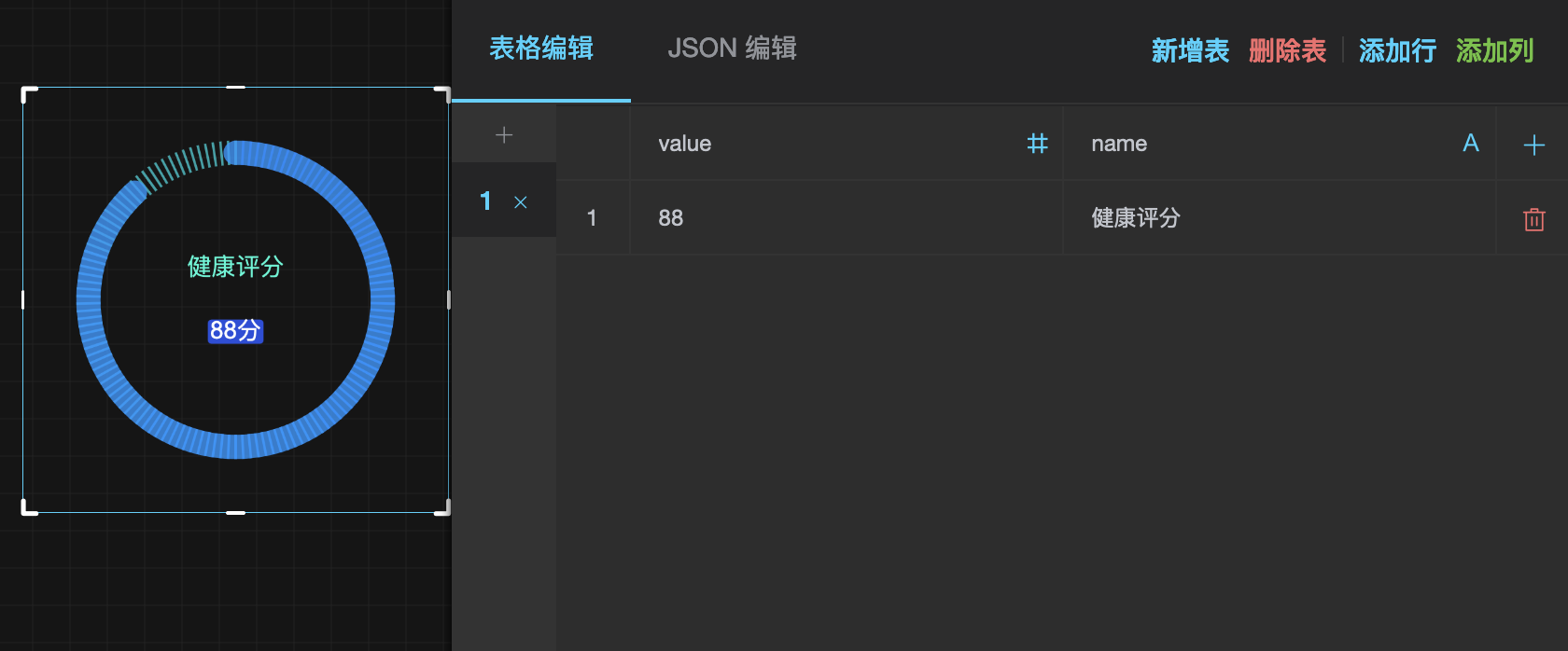Viewport: 1568px width, 651px height.
Task: Click the plus icon after the name column header
Action: [x=1533, y=145]
